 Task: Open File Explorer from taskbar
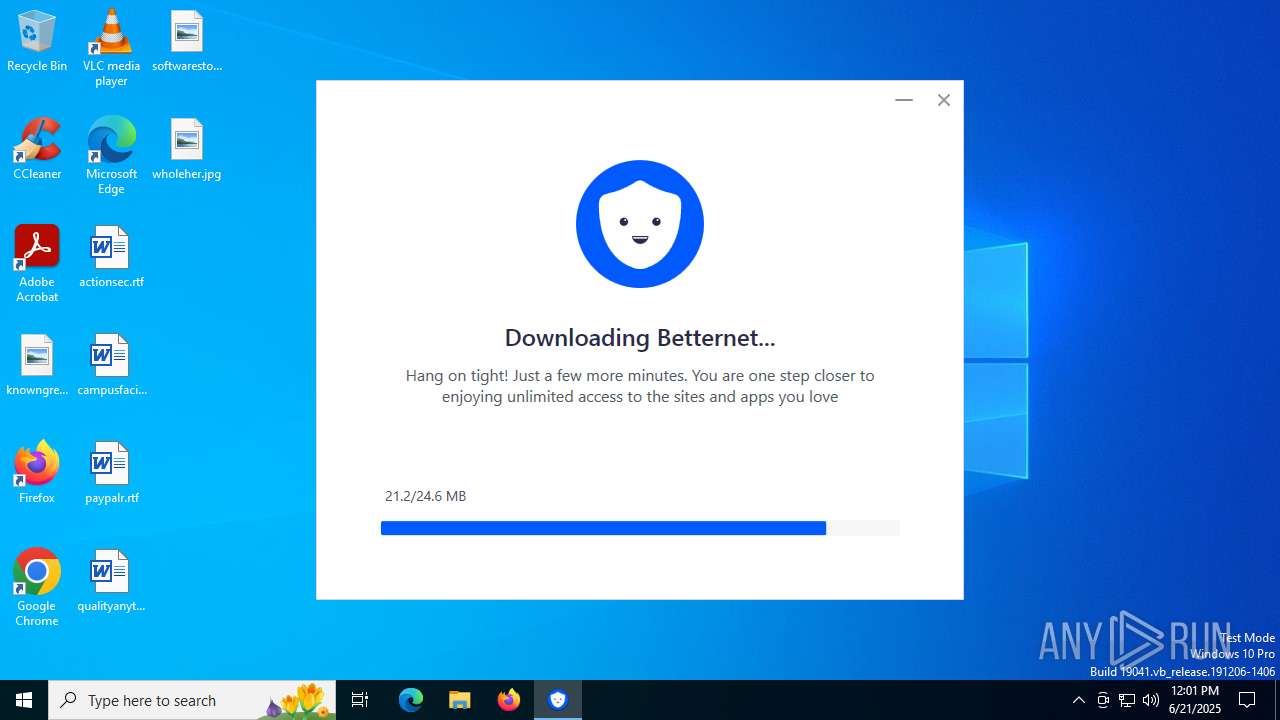pyautogui.click(x=460, y=700)
